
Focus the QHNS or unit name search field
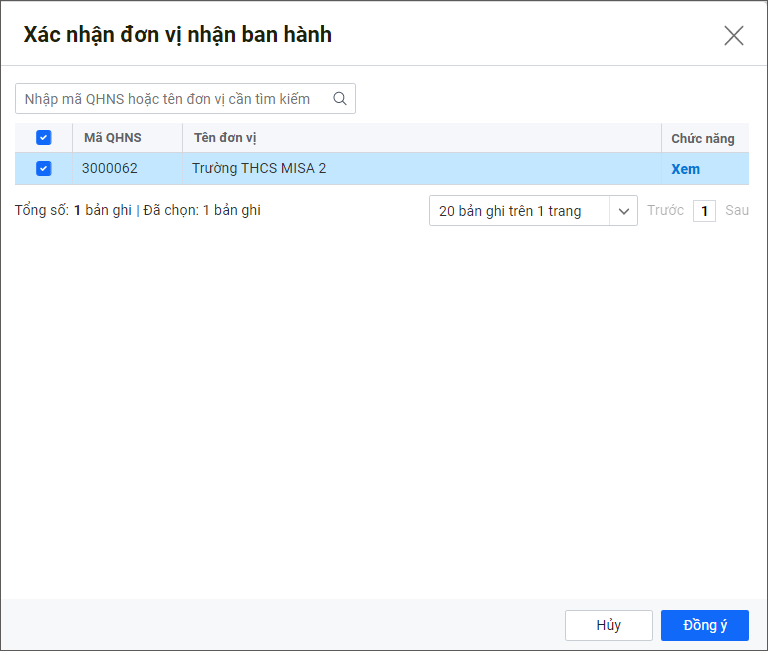pyautogui.click(x=170, y=99)
